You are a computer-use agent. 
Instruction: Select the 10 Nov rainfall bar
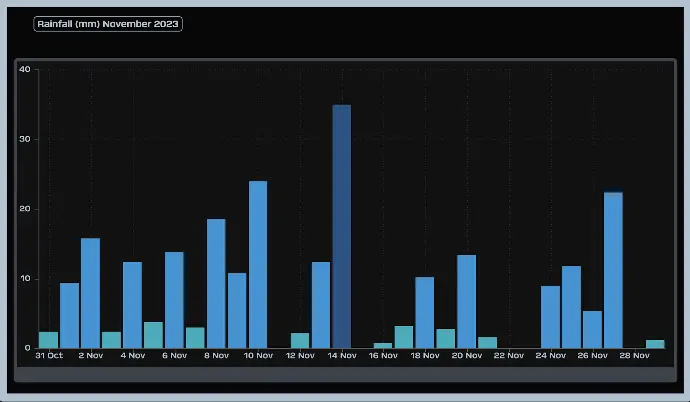click(258, 264)
